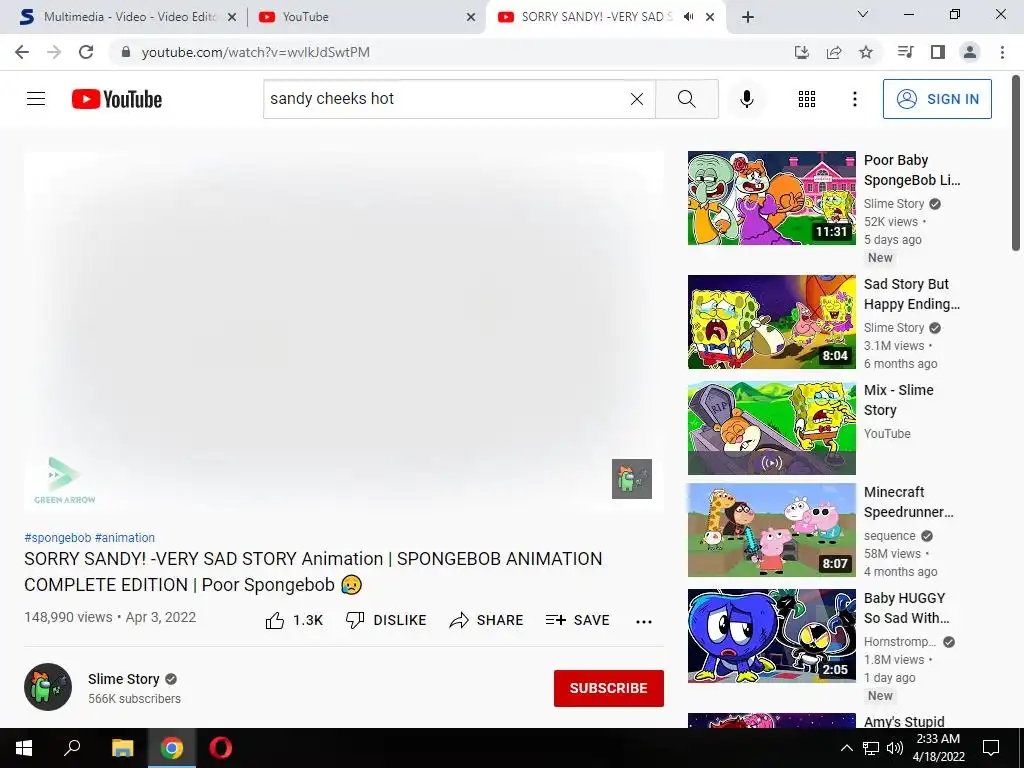Subscribe to Slime Story channel
The height and width of the screenshot is (768, 1024).
(609, 688)
